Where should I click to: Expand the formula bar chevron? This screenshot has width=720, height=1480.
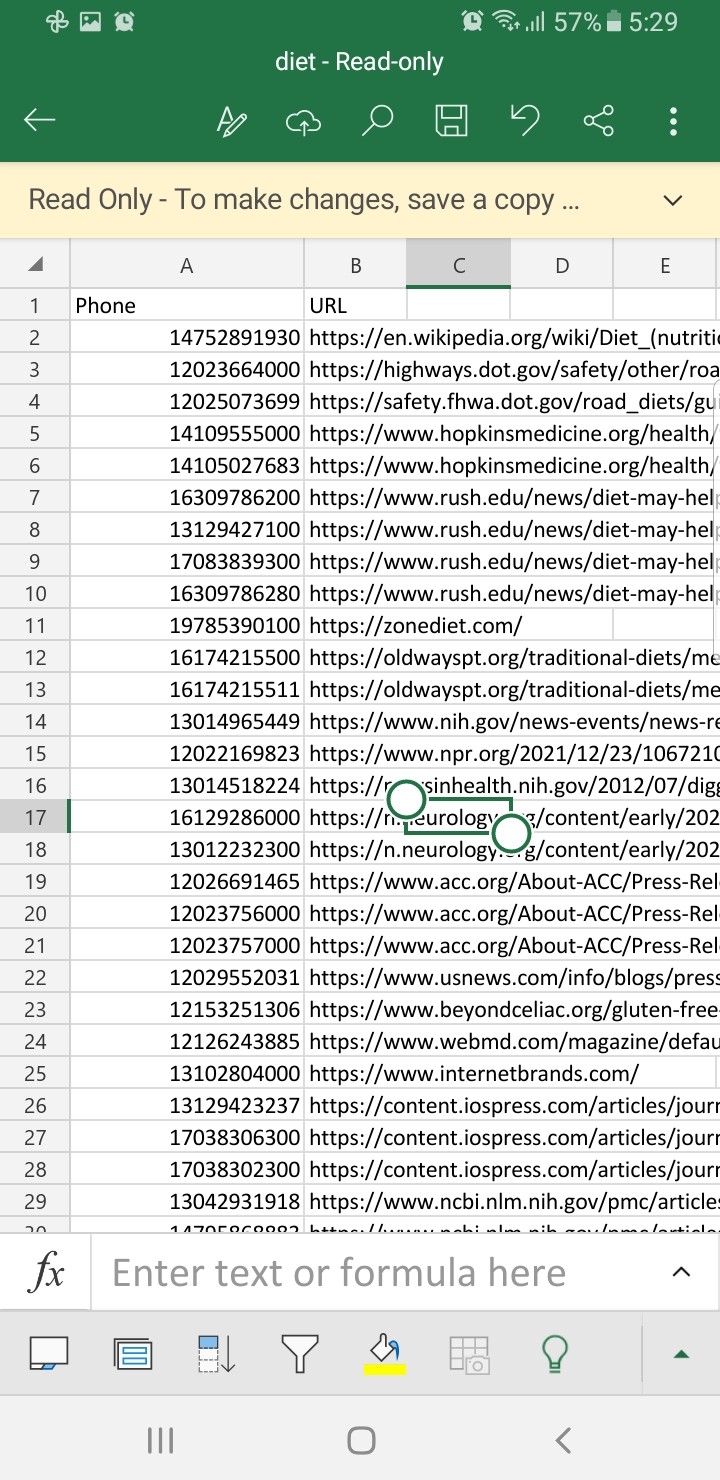pos(681,1272)
